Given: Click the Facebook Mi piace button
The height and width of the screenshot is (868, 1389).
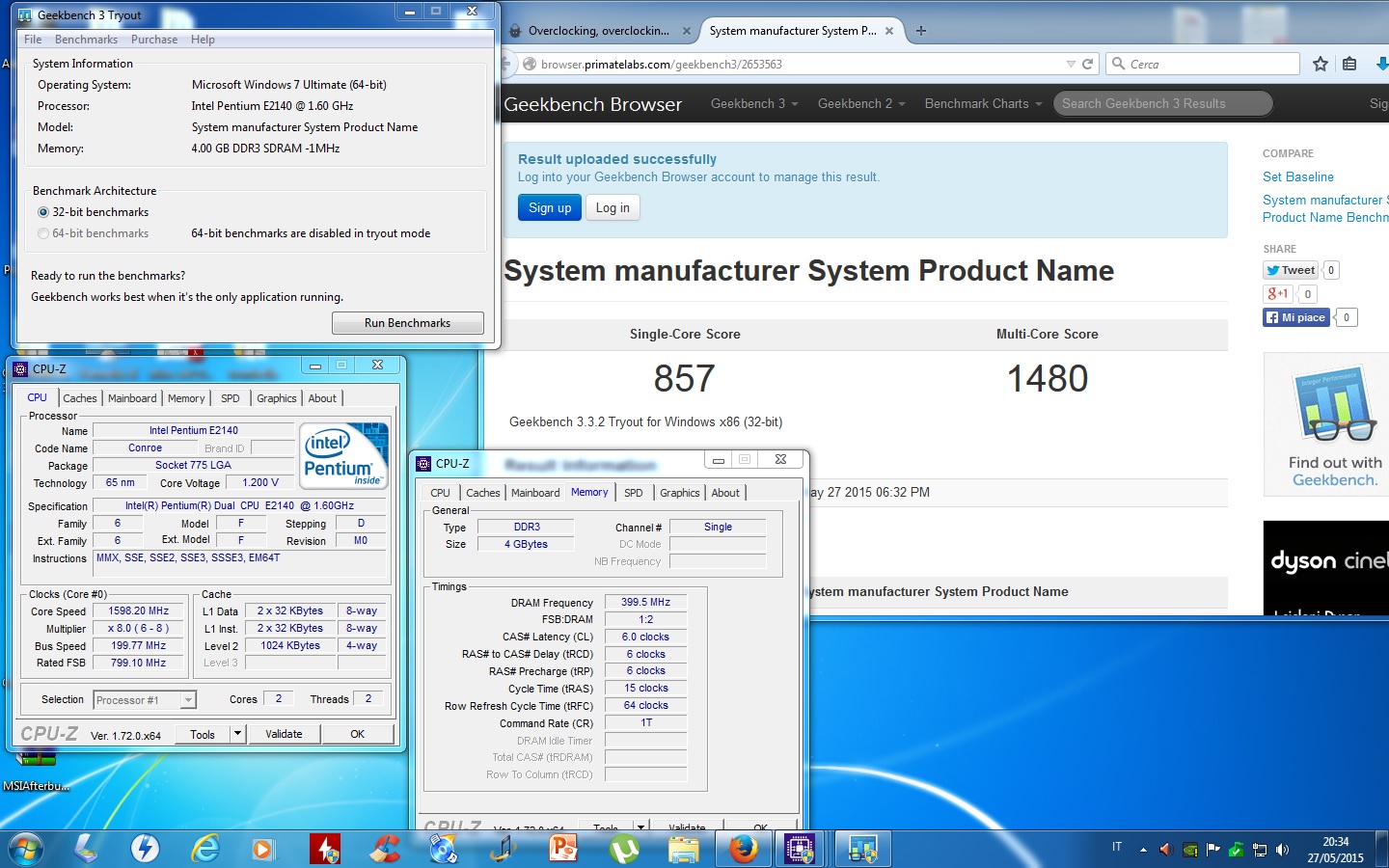Looking at the screenshot, I should coord(1296,317).
